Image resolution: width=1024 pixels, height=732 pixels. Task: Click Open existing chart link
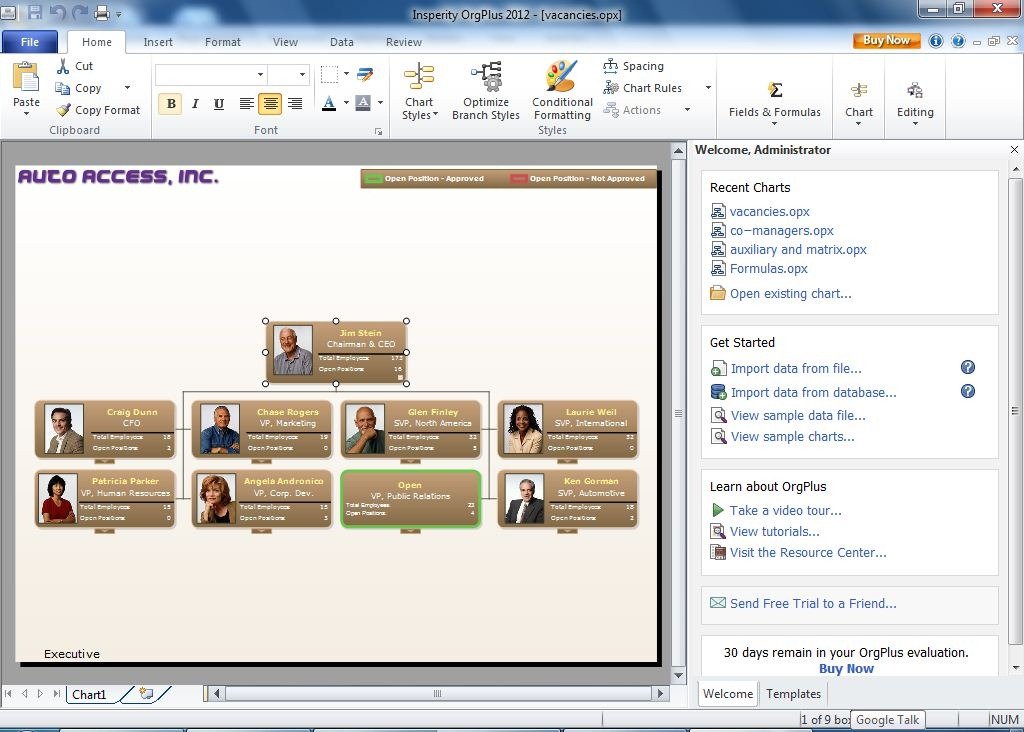point(791,293)
